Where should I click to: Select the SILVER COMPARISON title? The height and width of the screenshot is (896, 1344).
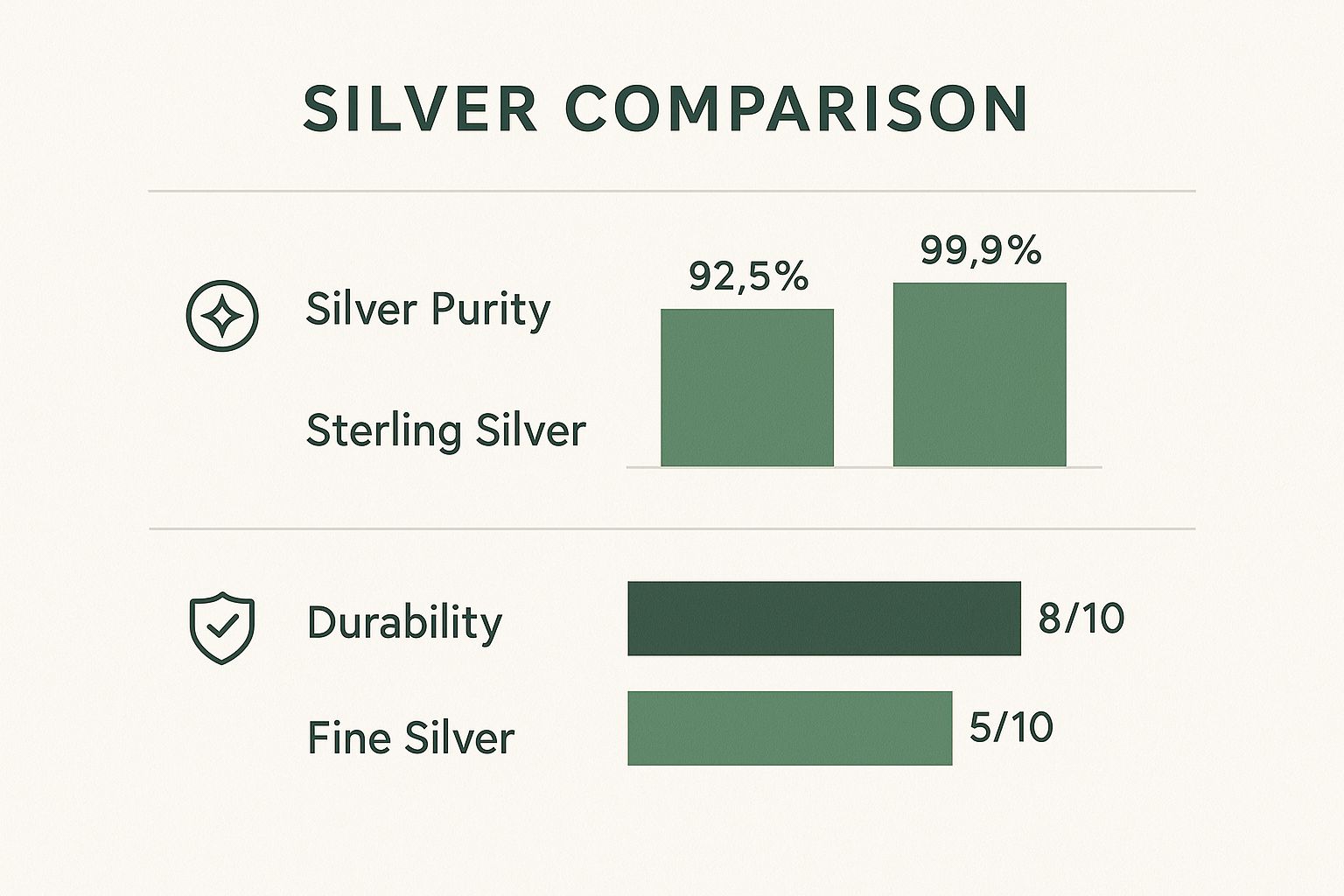pos(665,109)
